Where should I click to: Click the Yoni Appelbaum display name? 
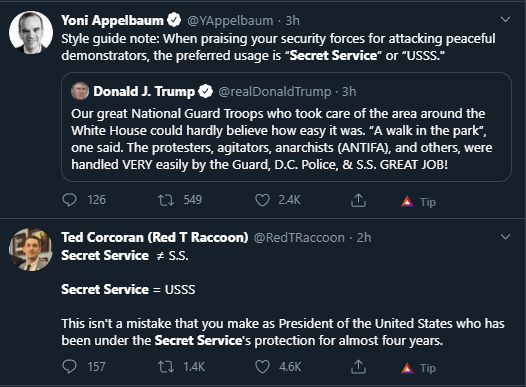[112, 20]
